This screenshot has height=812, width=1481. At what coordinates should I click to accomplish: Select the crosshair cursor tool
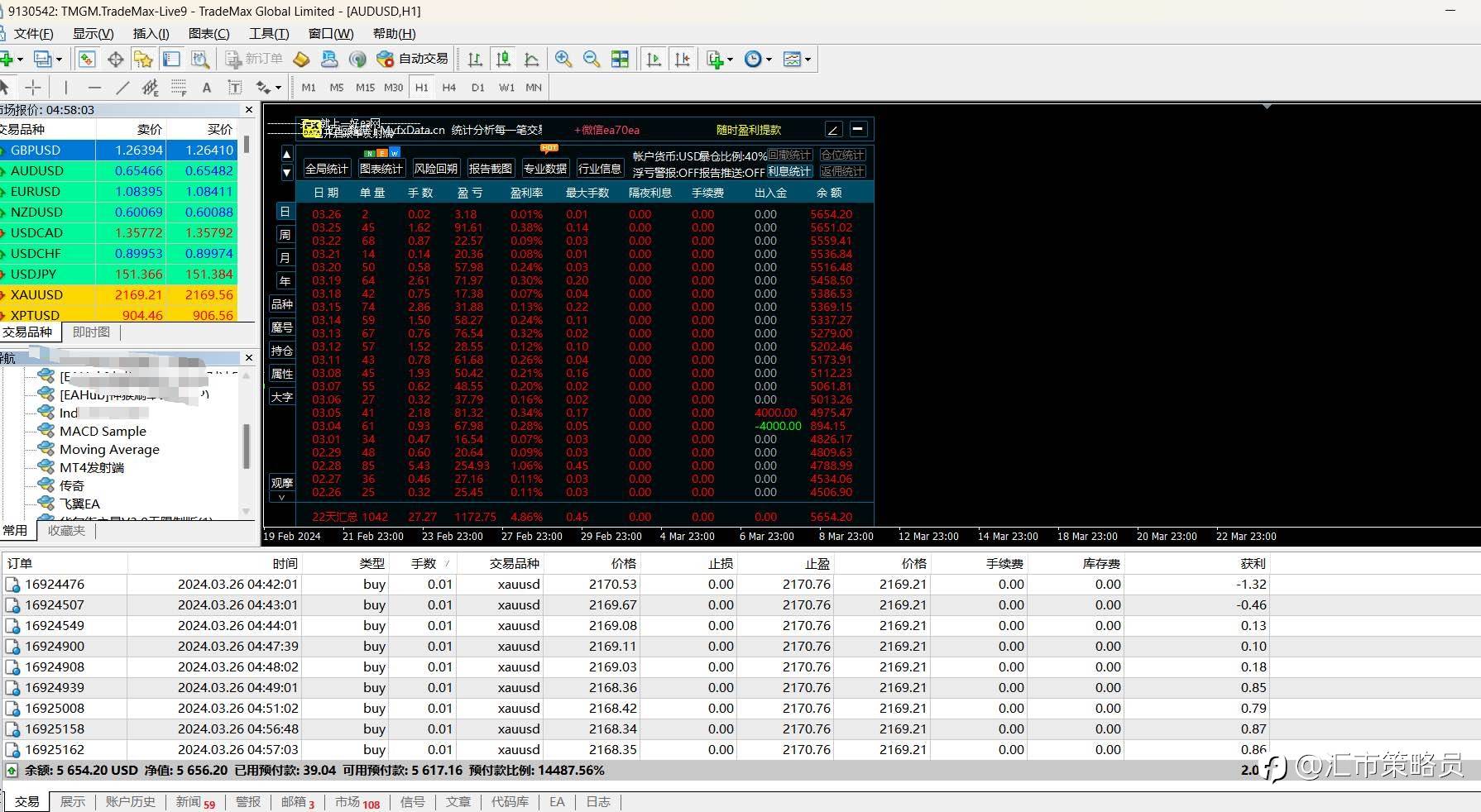pyautogui.click(x=33, y=88)
